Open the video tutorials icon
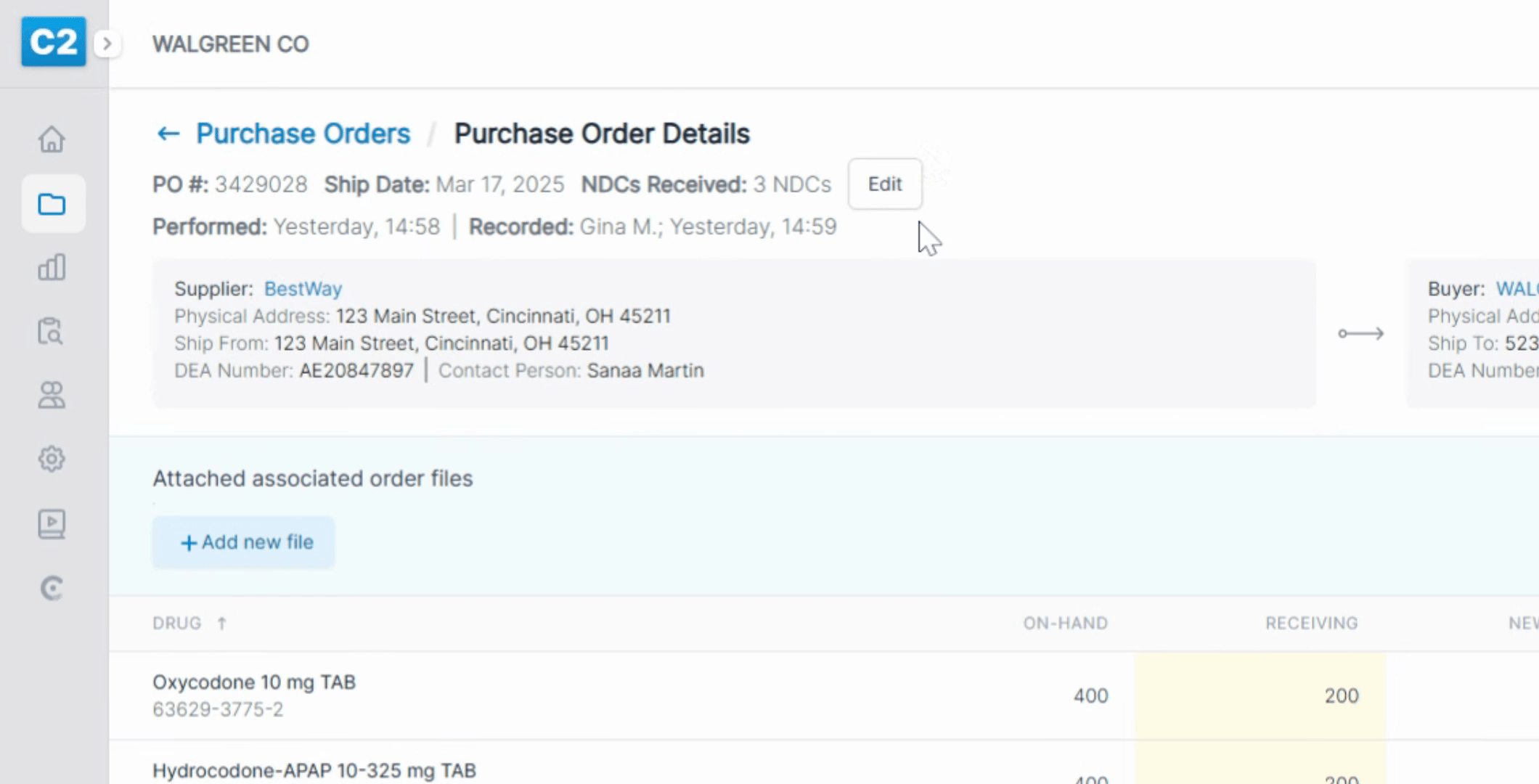The height and width of the screenshot is (784, 1539). tap(52, 523)
